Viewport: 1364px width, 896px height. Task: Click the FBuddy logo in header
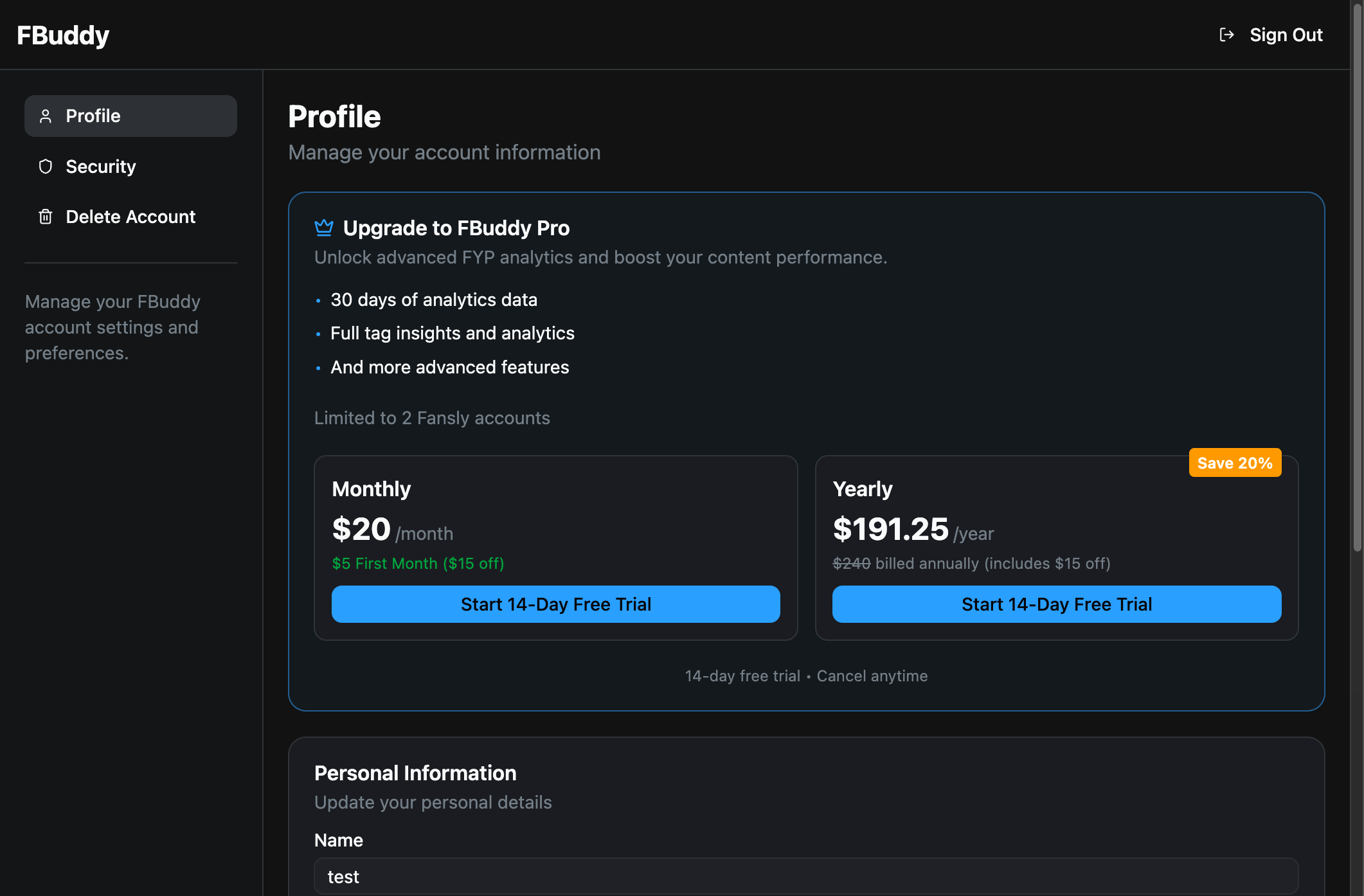(x=63, y=35)
